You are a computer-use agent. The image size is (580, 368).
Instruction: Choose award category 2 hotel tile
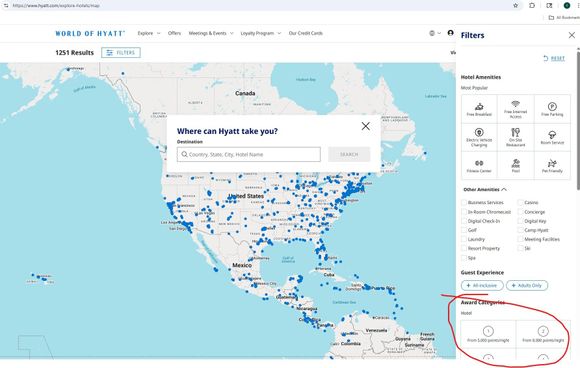(x=543, y=334)
